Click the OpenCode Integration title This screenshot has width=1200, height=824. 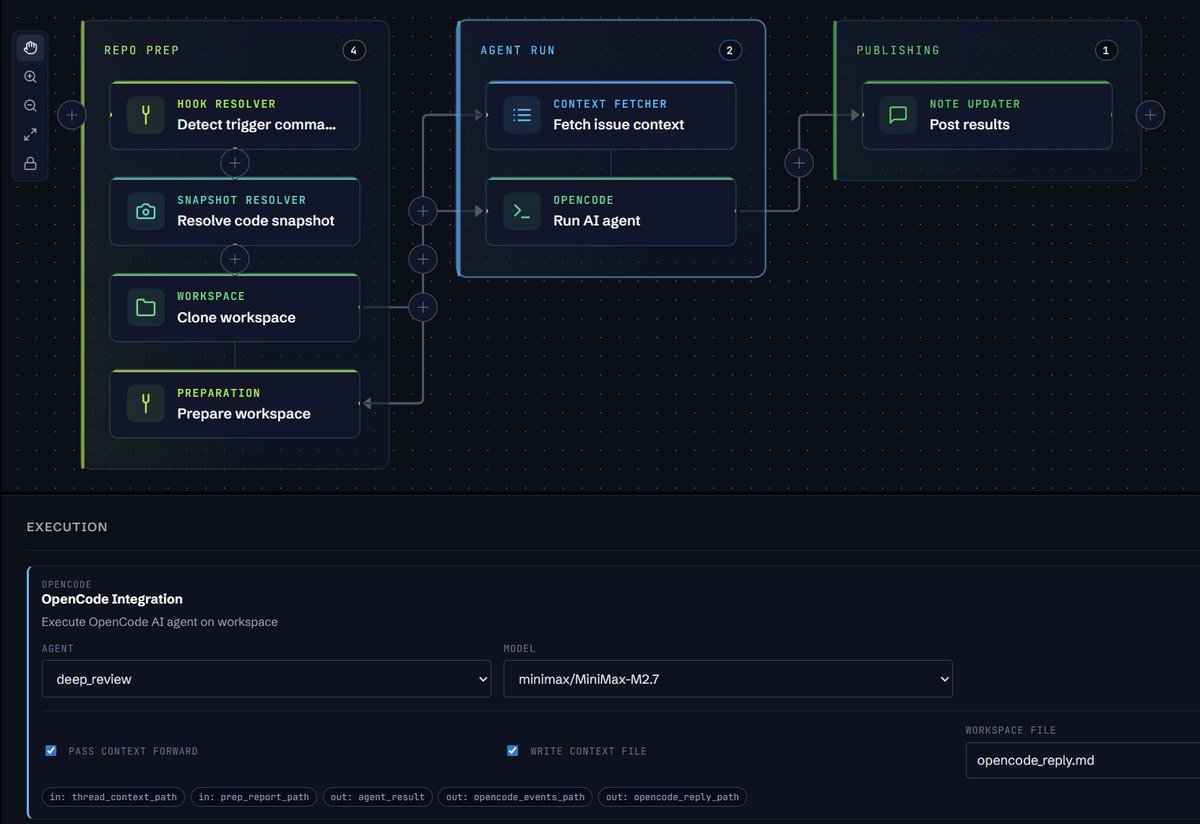pos(112,599)
